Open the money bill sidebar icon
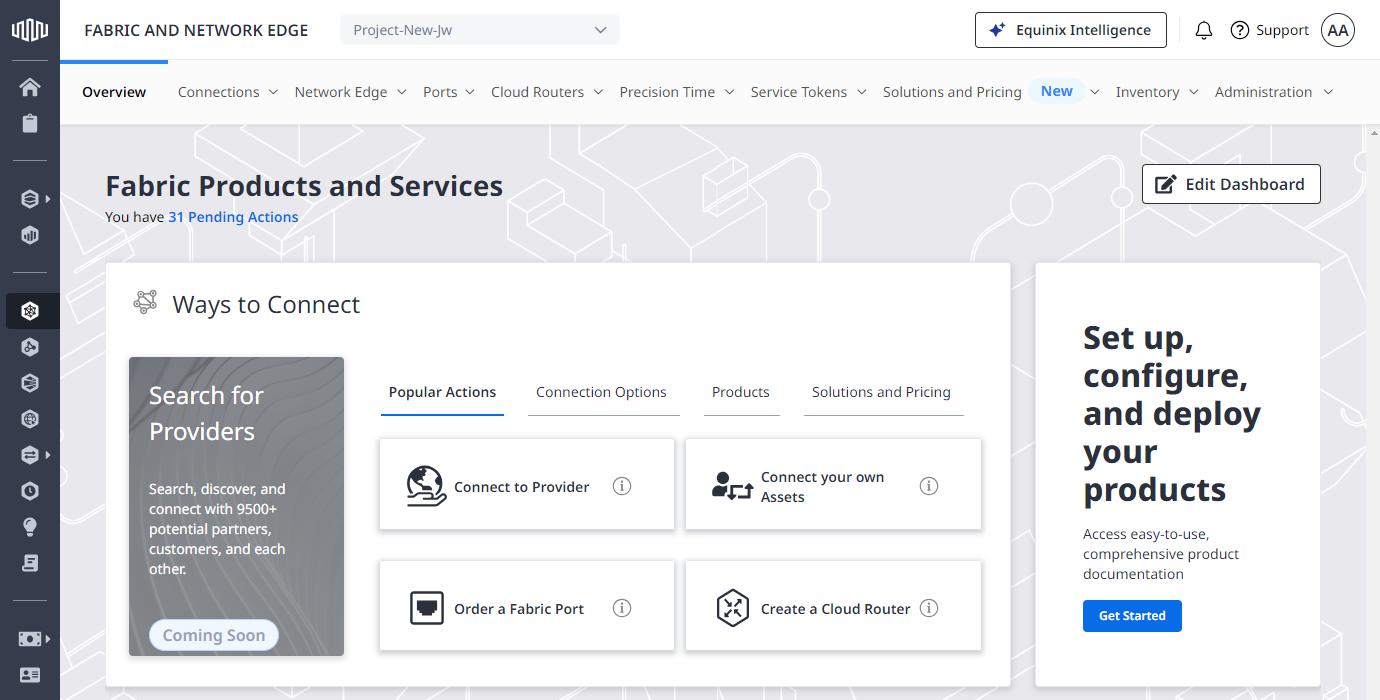The image size is (1380, 700). coord(30,639)
